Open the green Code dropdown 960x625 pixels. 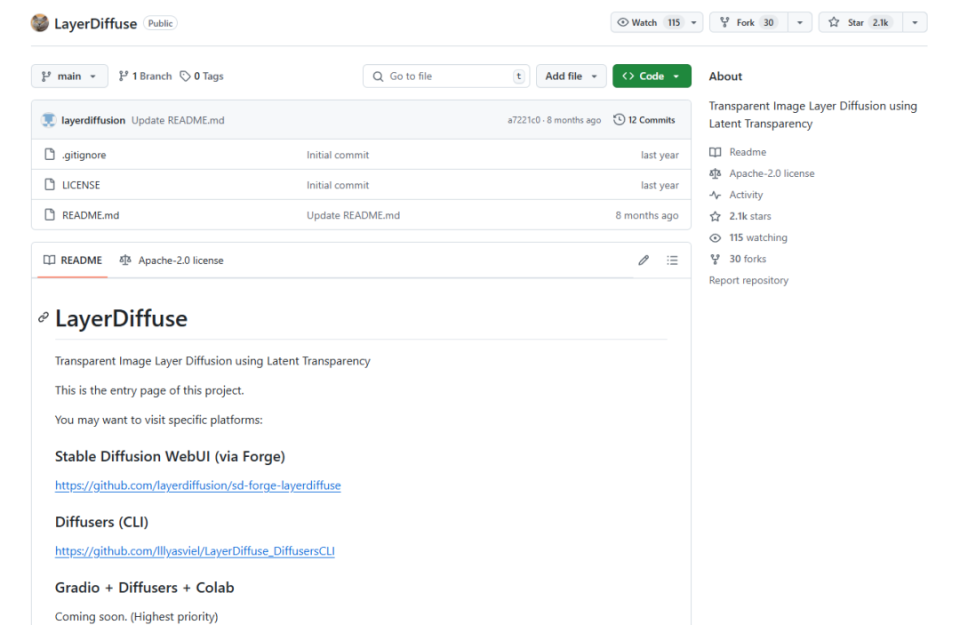click(x=651, y=76)
